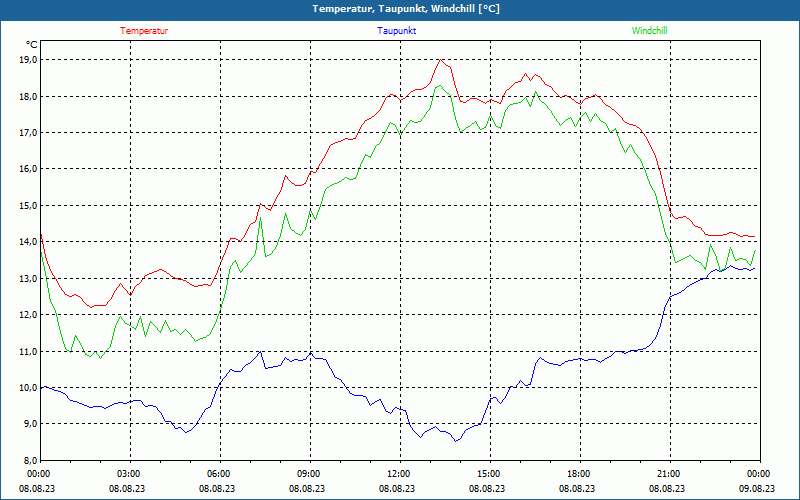Click the 15:00 time label
Viewport: 800px width, 500px height.
(489, 474)
